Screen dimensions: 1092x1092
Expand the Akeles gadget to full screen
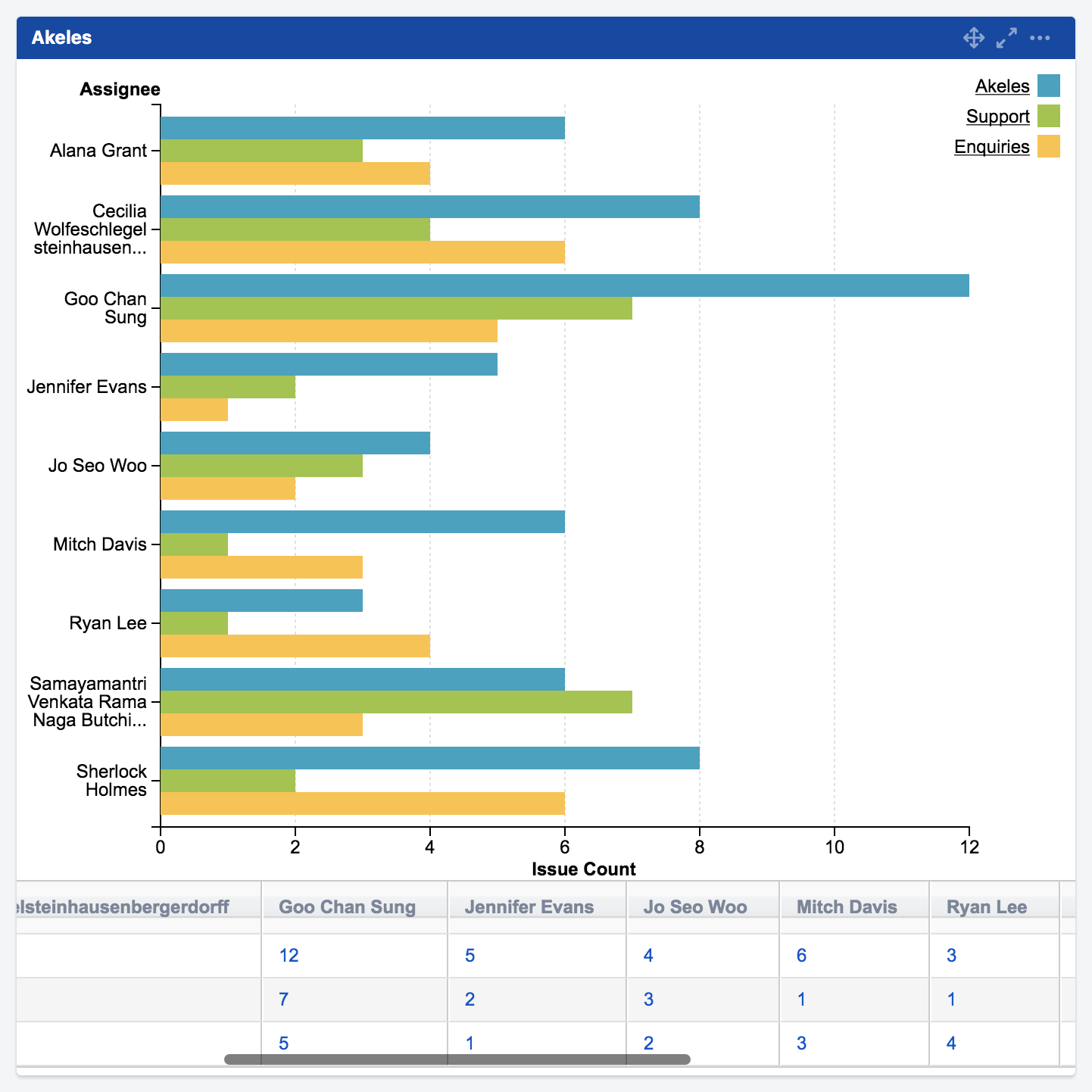coord(1006,37)
